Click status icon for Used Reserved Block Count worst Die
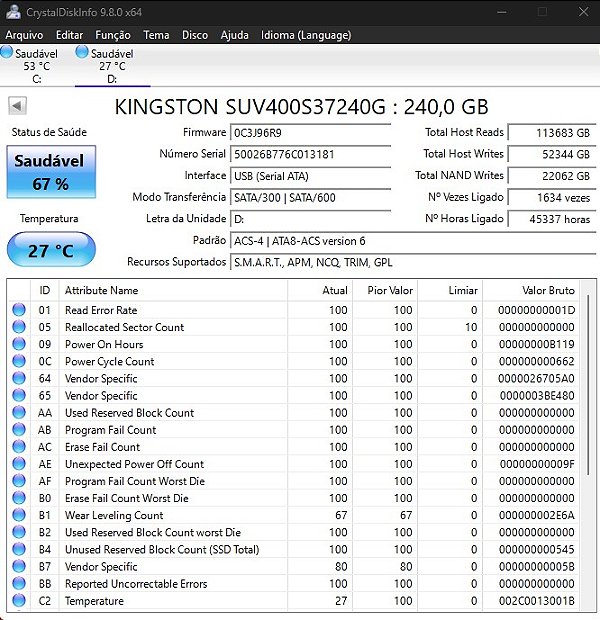This screenshot has width=600, height=620. tap(19, 532)
